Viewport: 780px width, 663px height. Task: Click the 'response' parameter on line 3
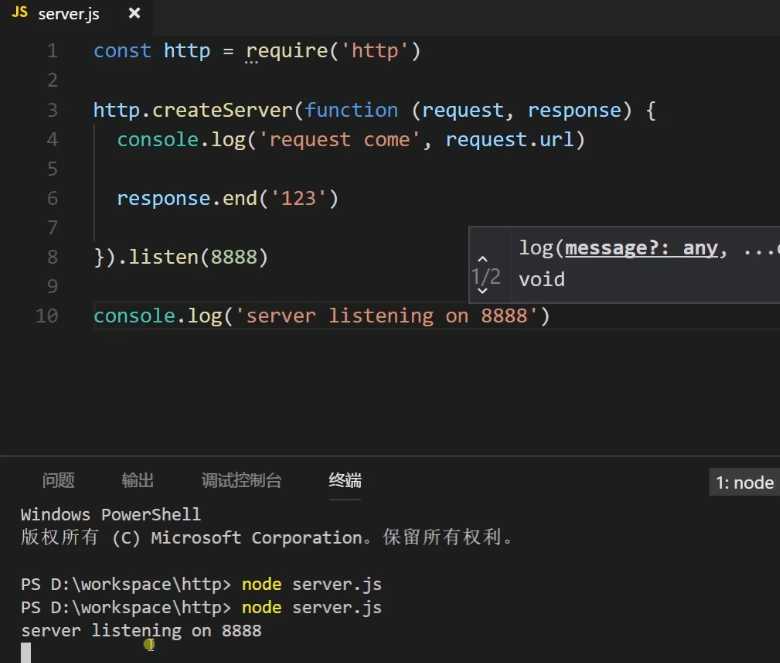click(575, 110)
